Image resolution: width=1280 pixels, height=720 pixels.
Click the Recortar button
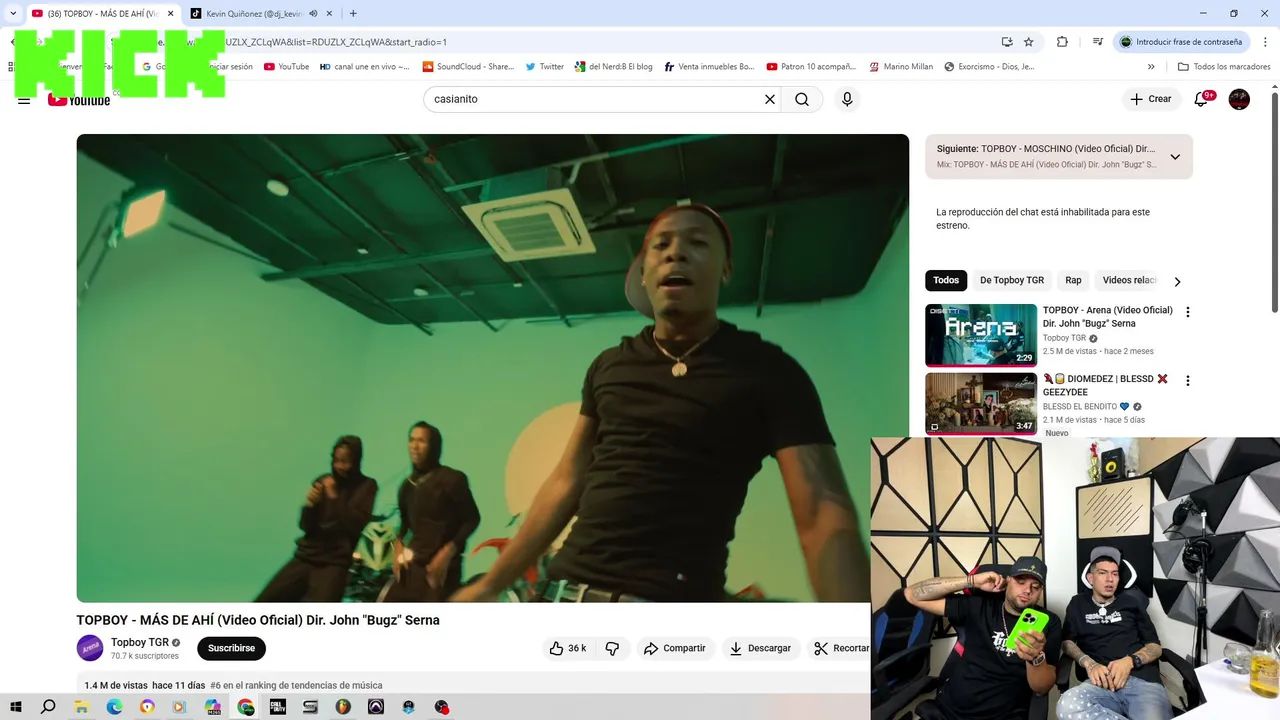pyautogui.click(x=840, y=648)
